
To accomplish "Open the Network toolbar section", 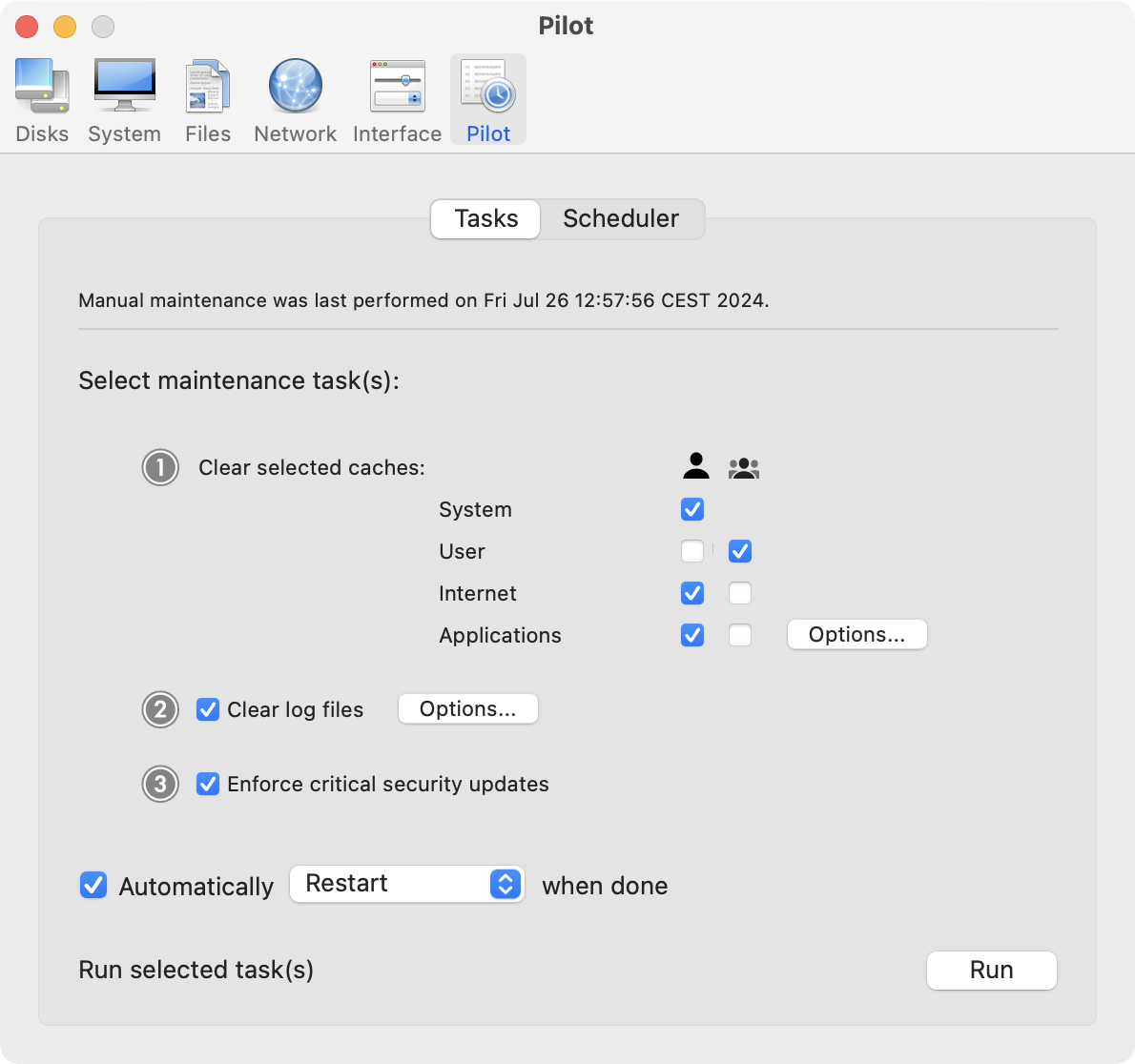I will point(296,101).
